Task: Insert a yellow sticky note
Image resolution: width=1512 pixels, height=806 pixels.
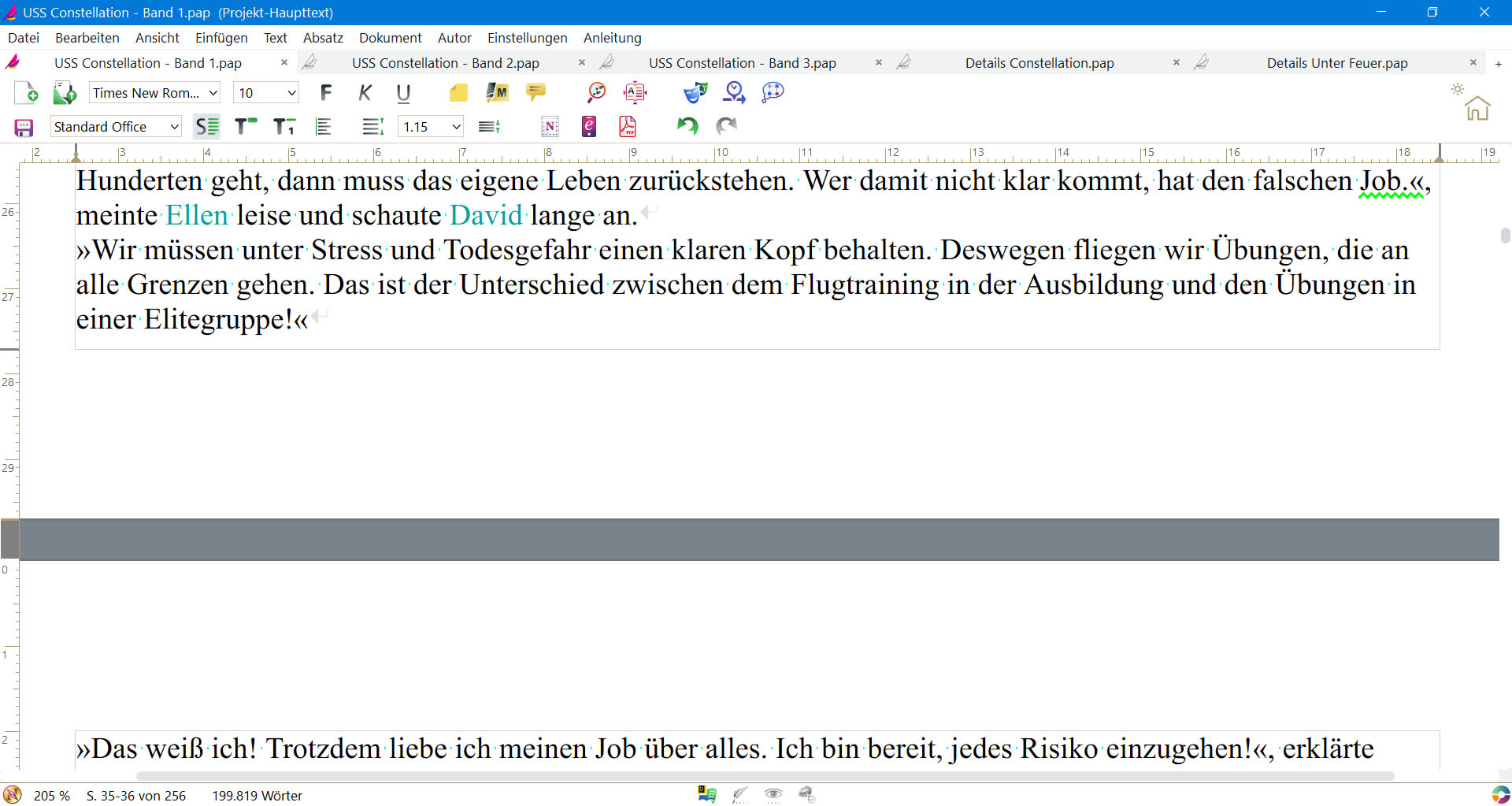Action: tap(458, 93)
